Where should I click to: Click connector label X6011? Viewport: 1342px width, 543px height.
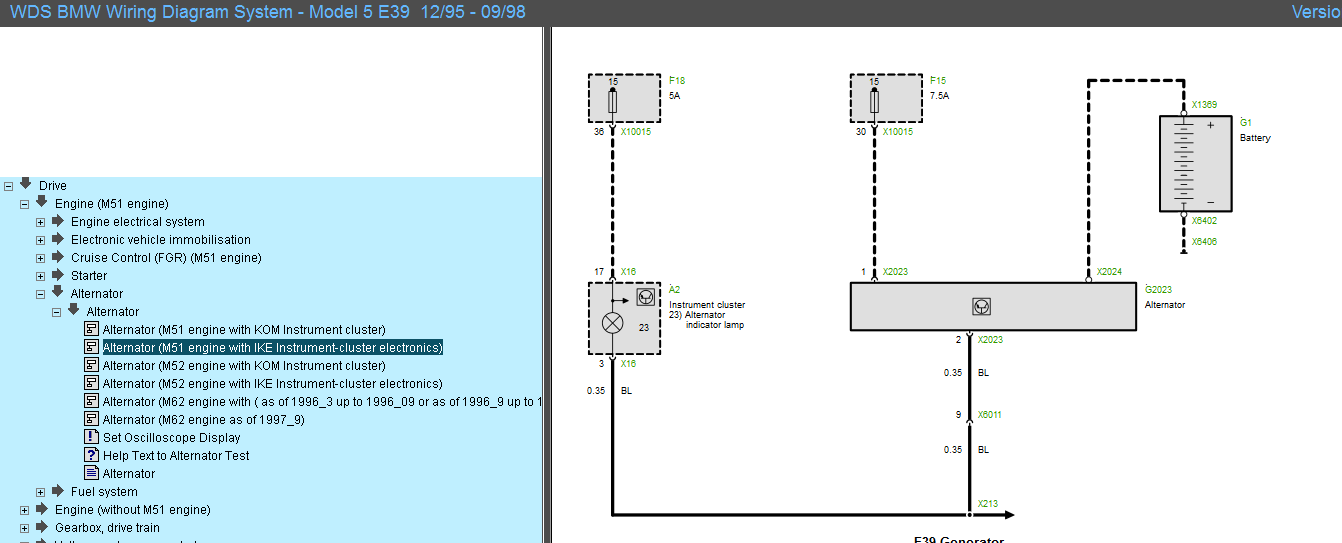pos(990,414)
